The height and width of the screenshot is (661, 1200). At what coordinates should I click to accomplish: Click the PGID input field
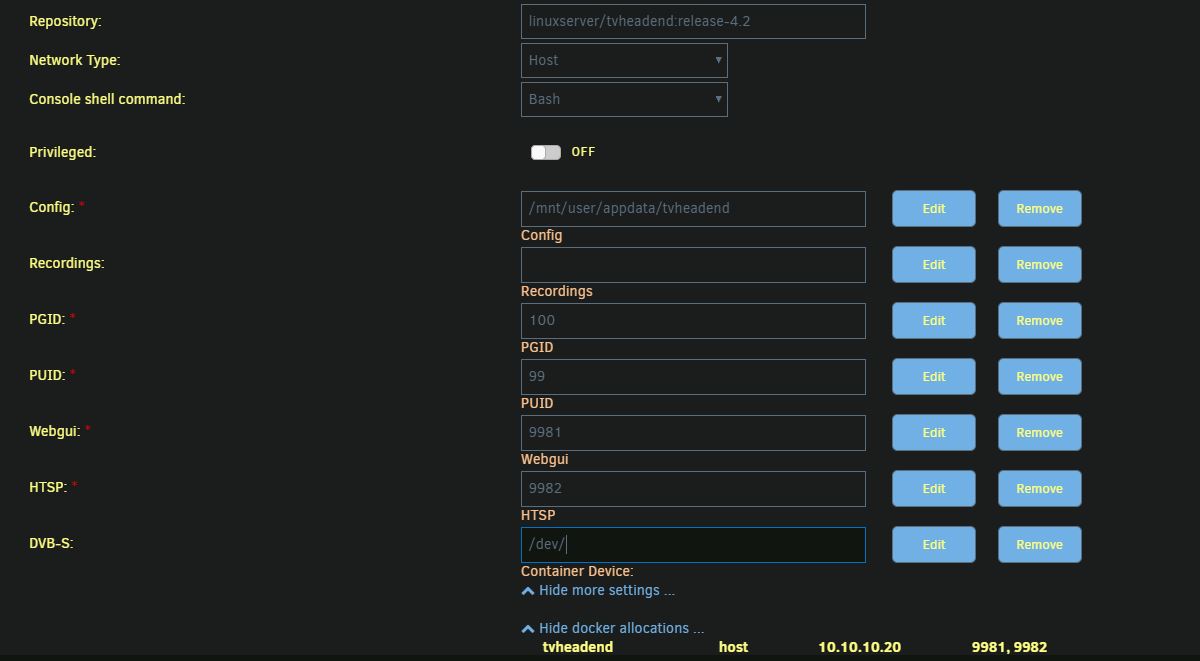tap(693, 320)
